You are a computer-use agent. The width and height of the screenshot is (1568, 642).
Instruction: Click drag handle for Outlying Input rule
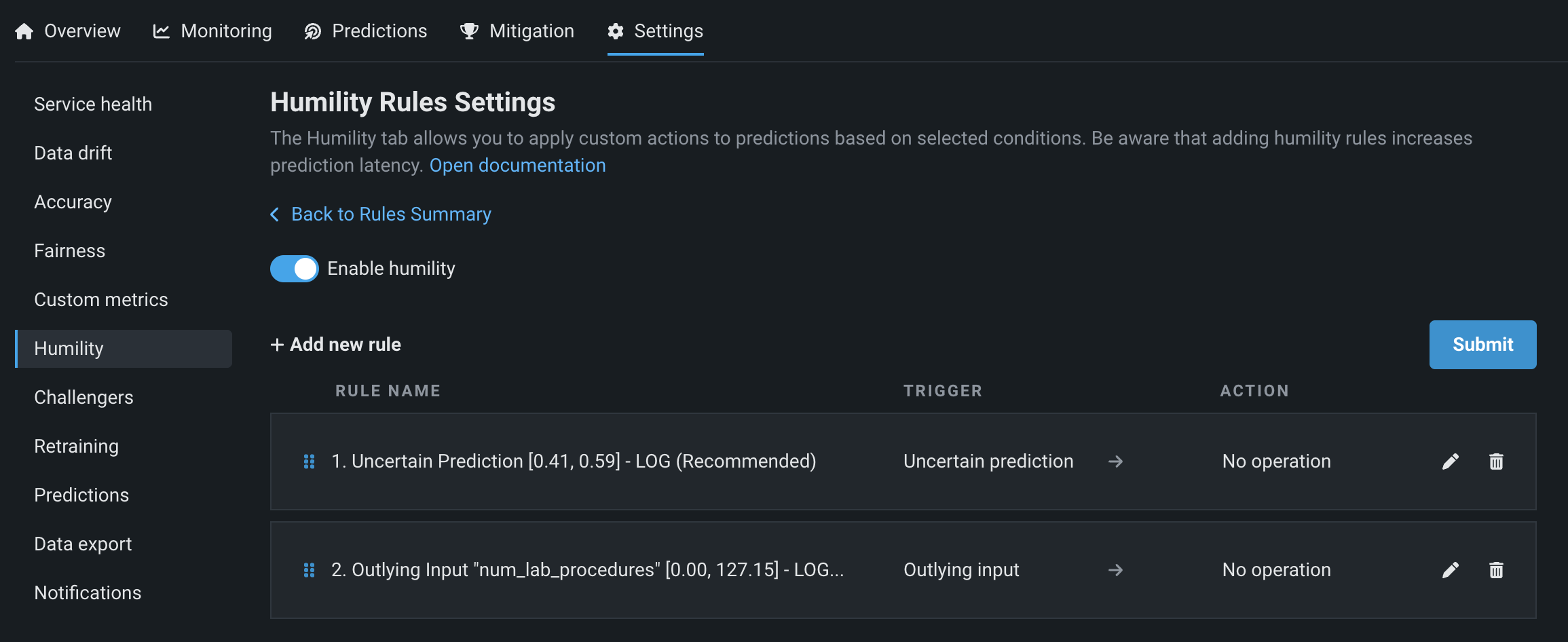pos(309,570)
